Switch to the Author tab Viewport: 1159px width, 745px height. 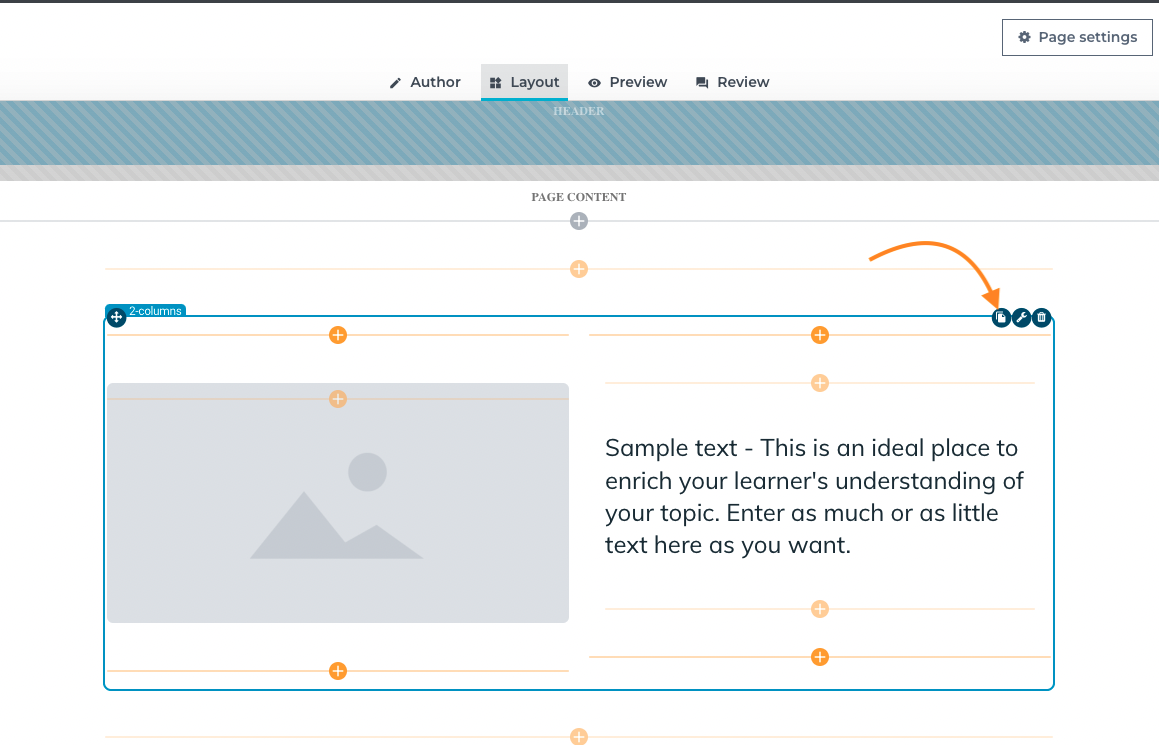click(x=425, y=82)
